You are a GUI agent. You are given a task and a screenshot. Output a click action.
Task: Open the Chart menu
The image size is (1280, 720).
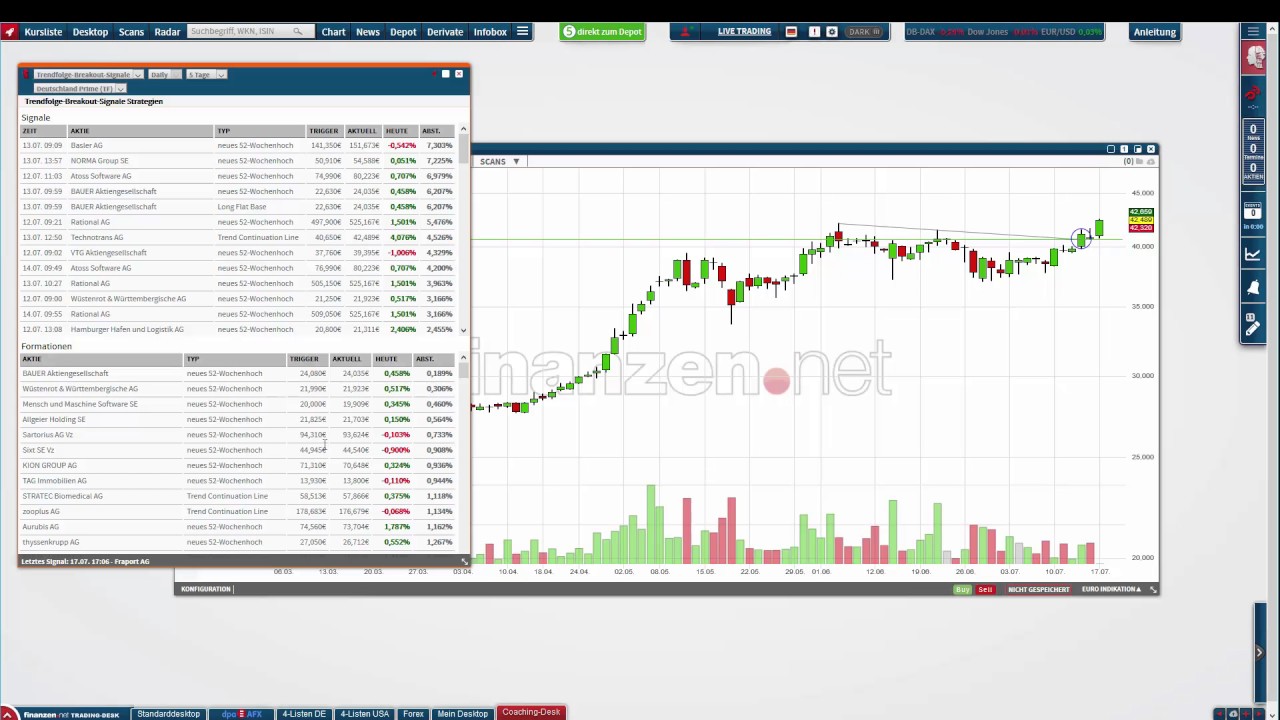click(333, 32)
